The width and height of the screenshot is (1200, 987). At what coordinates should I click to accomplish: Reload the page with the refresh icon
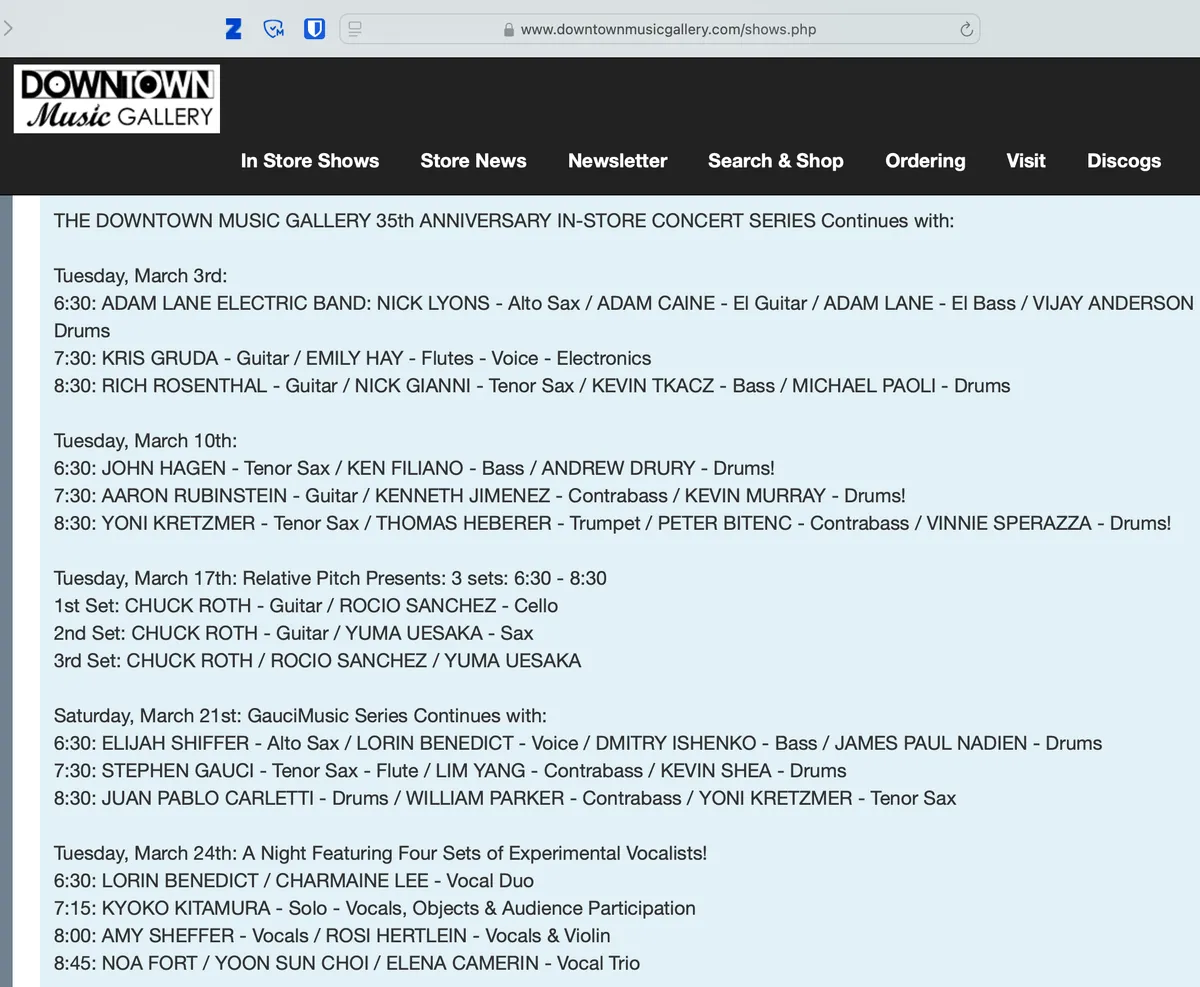click(x=966, y=29)
